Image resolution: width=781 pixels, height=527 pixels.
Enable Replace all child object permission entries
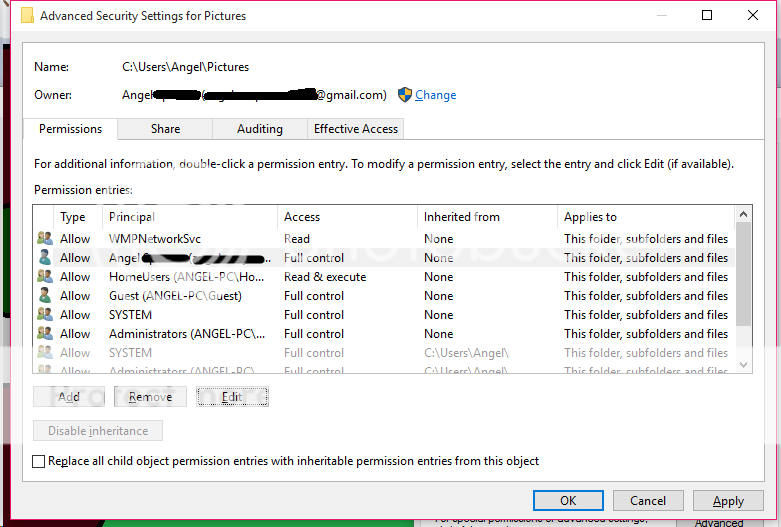pyautogui.click(x=39, y=462)
